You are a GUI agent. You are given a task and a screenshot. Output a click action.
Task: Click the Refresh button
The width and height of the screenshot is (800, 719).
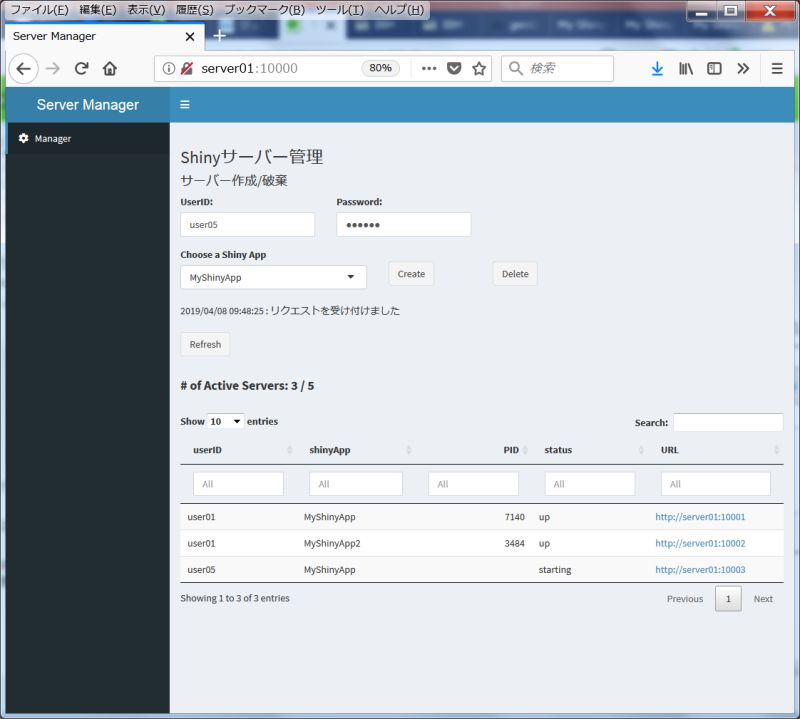coord(205,344)
